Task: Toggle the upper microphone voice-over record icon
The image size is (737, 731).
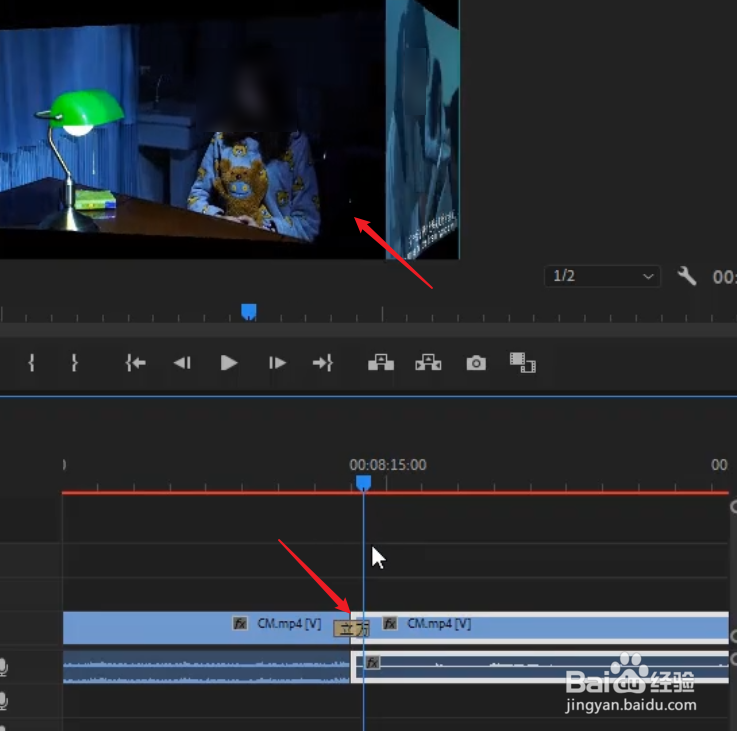Action: [3, 668]
